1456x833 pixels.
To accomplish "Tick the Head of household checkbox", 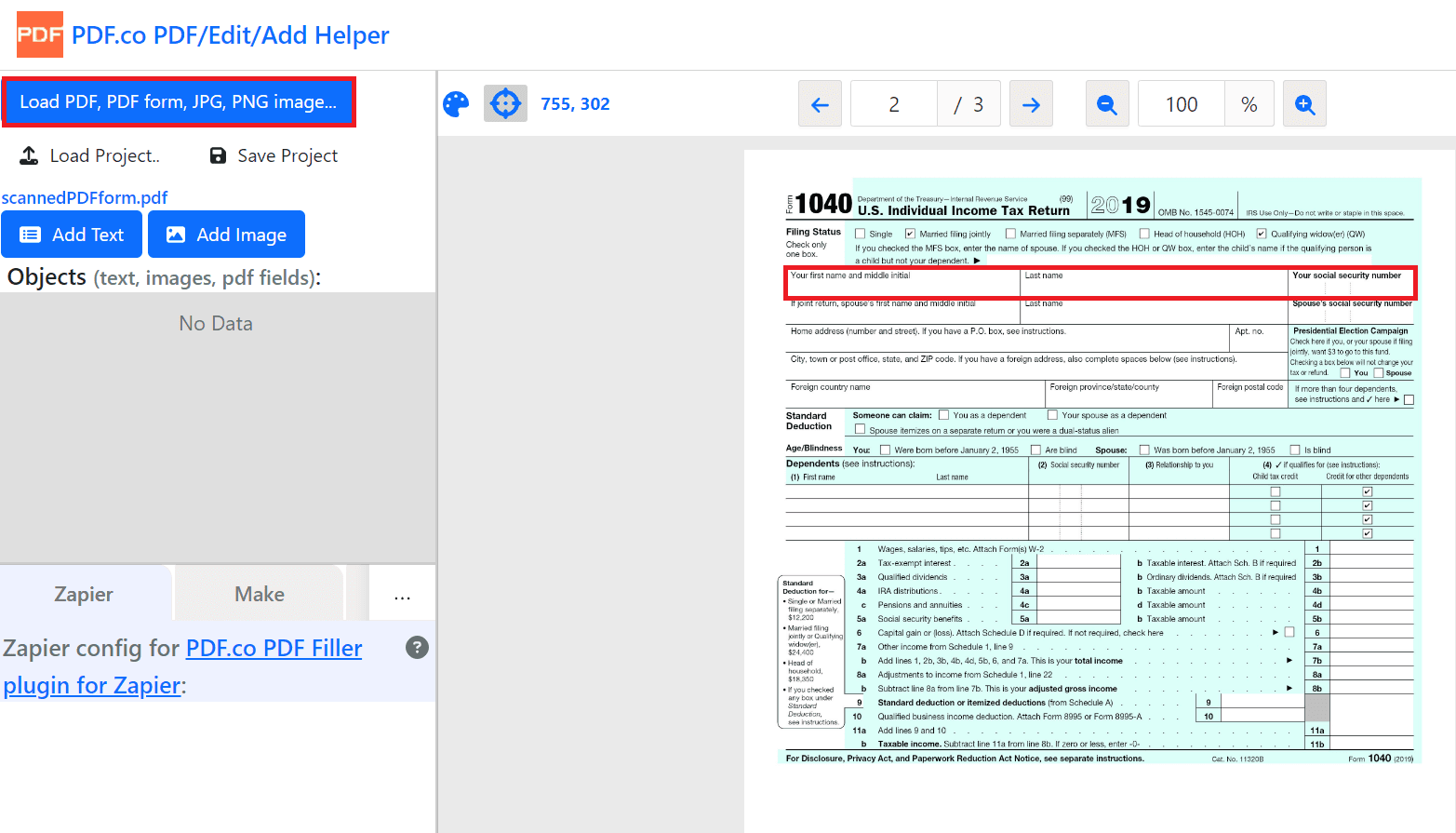I will [x=1144, y=235].
